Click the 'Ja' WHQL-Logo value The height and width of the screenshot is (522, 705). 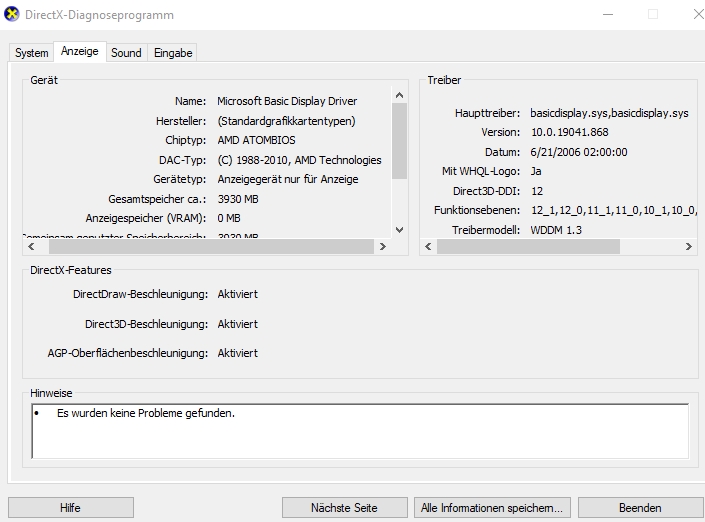point(536,171)
